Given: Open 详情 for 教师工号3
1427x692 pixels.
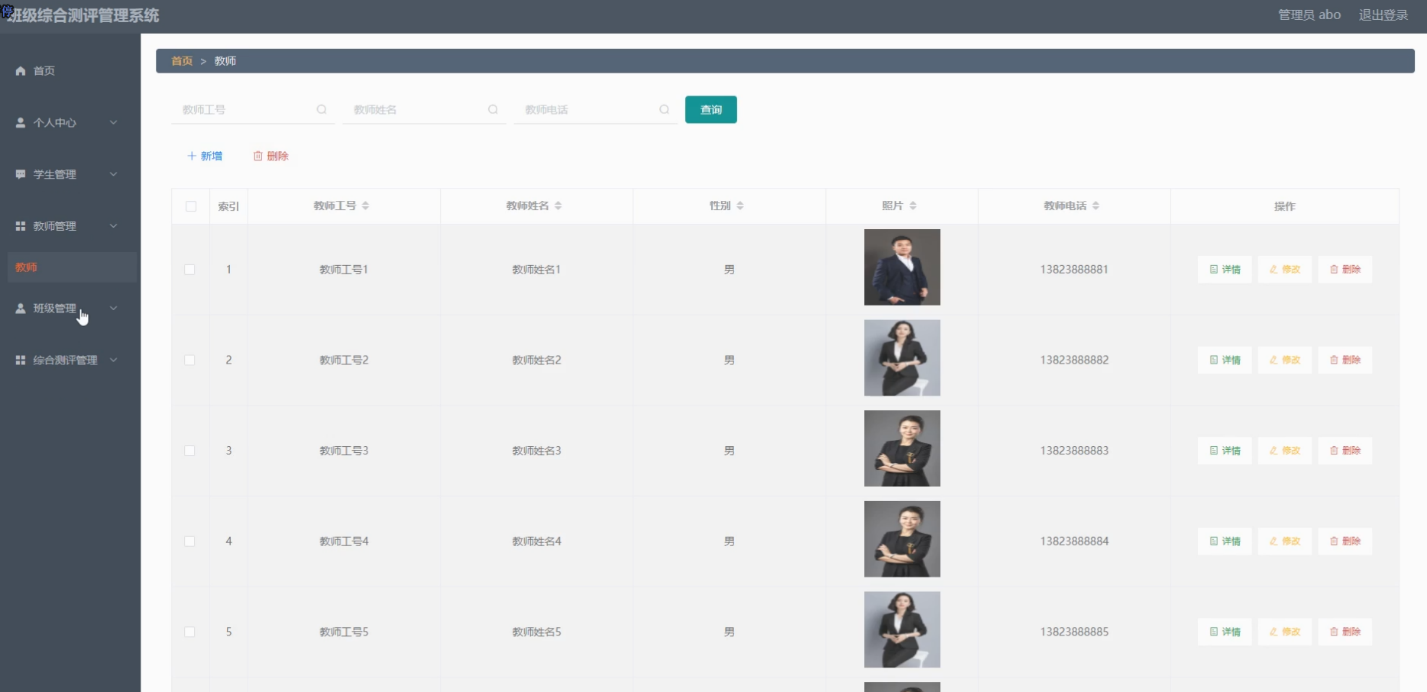Looking at the screenshot, I should pyautogui.click(x=1225, y=451).
